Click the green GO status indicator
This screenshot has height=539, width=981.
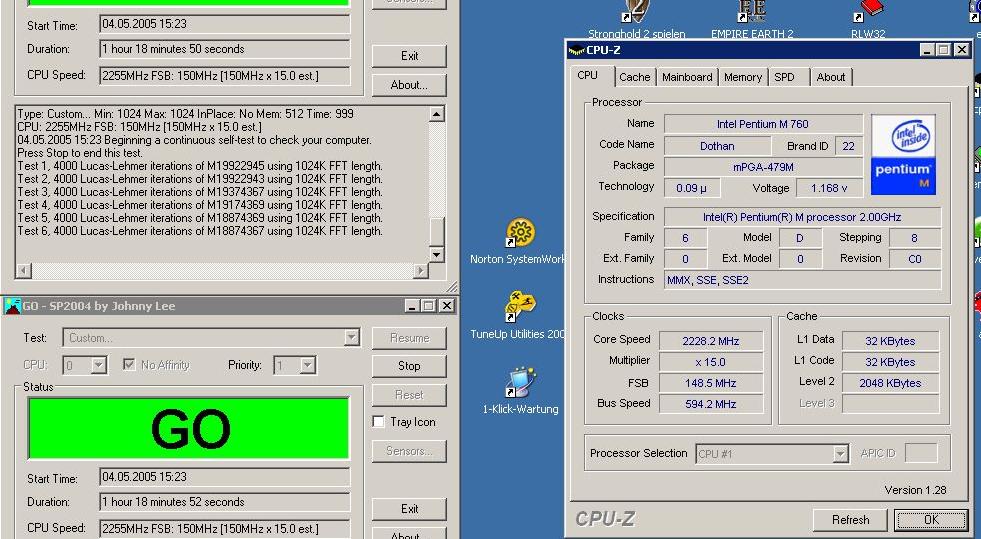click(188, 428)
